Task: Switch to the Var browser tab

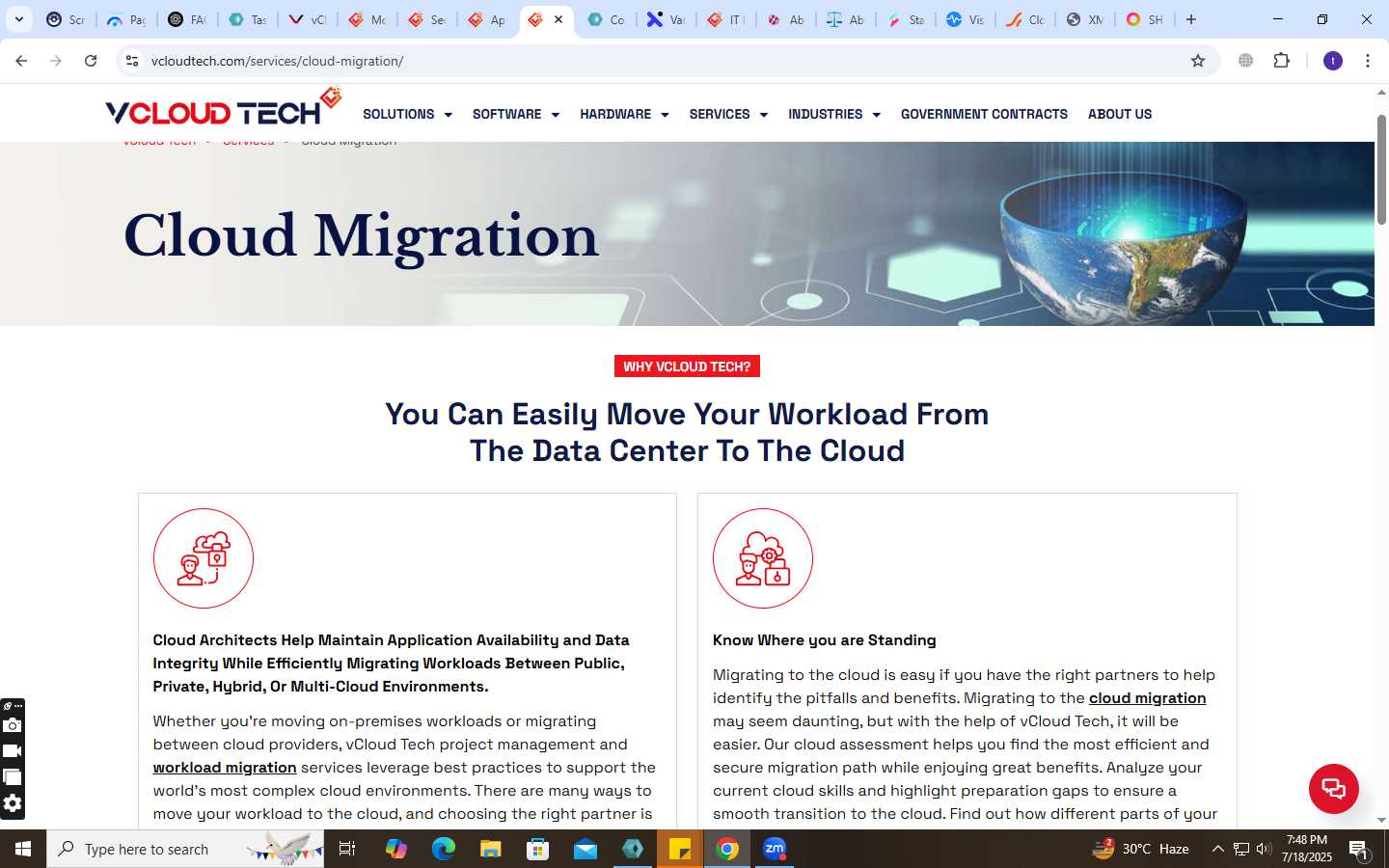Action: (x=666, y=19)
